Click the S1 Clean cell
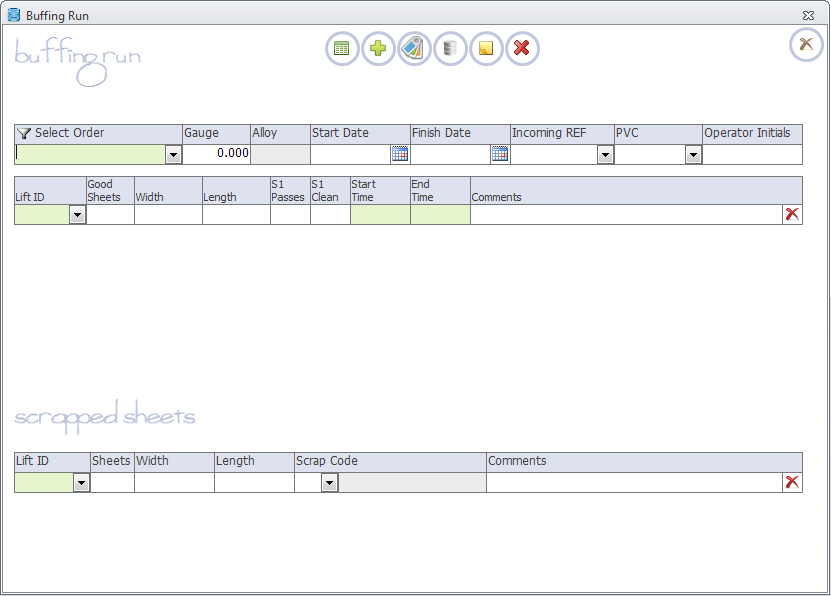 (x=330, y=215)
